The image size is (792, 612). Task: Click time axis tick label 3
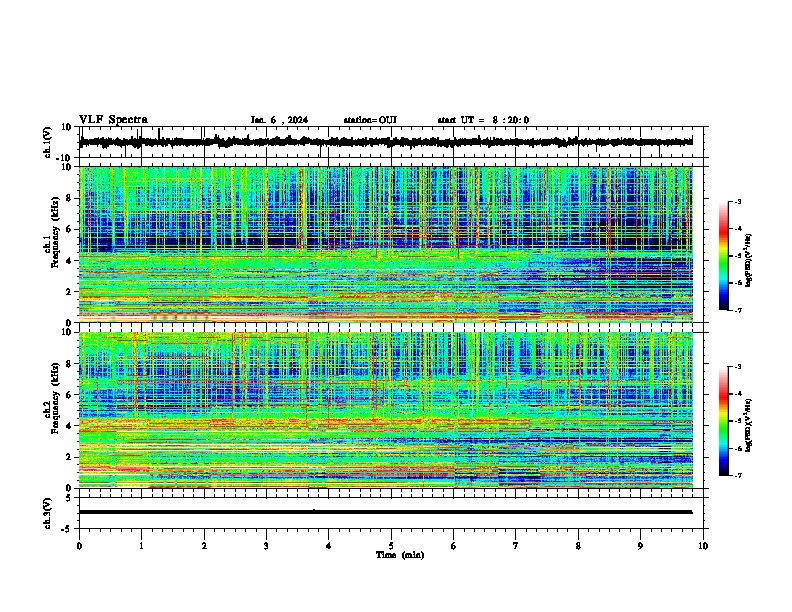click(266, 546)
